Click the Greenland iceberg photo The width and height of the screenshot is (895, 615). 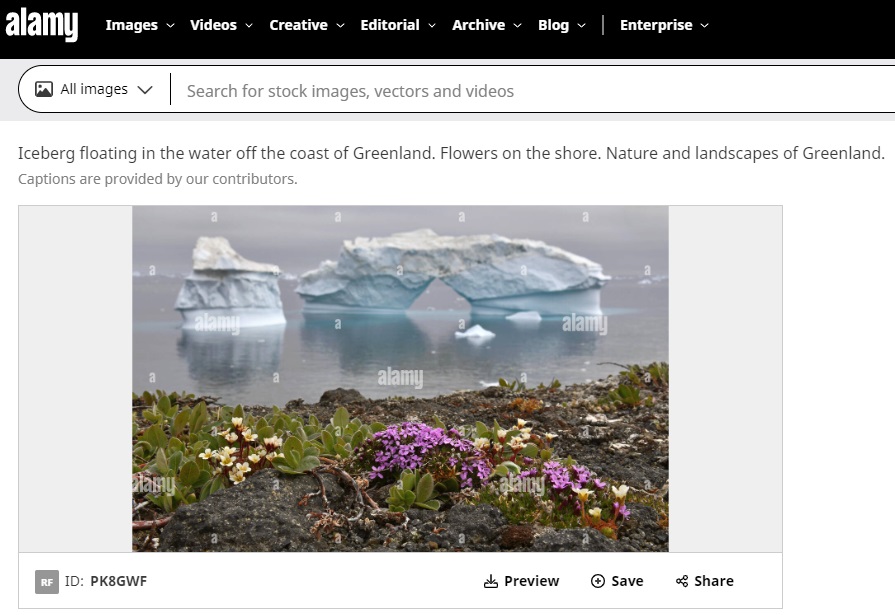tap(400, 379)
